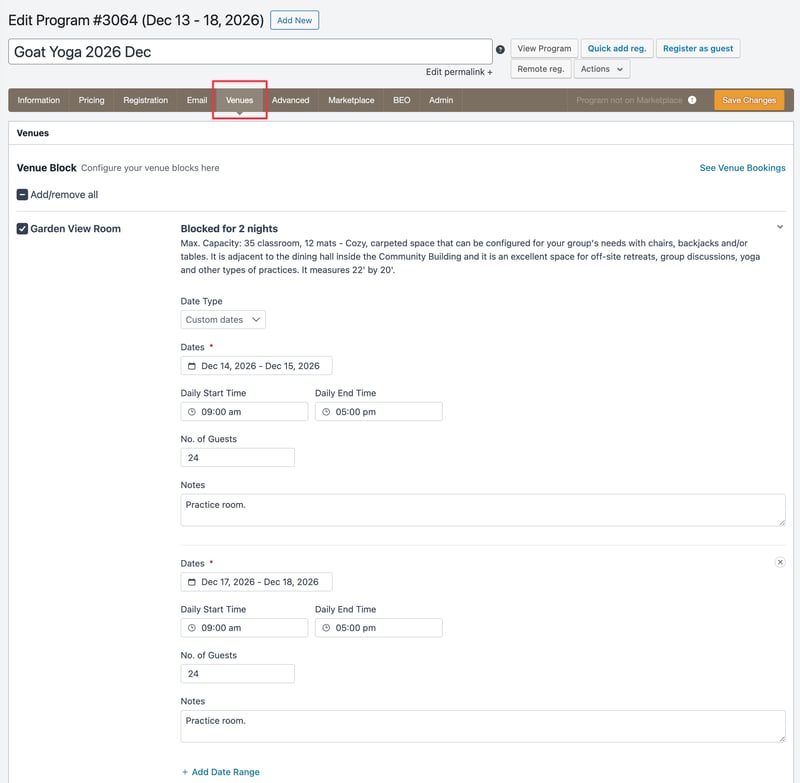Screen dimensions: 800x783
Task: Remove the second date range using the X icon
Action: tap(779, 561)
